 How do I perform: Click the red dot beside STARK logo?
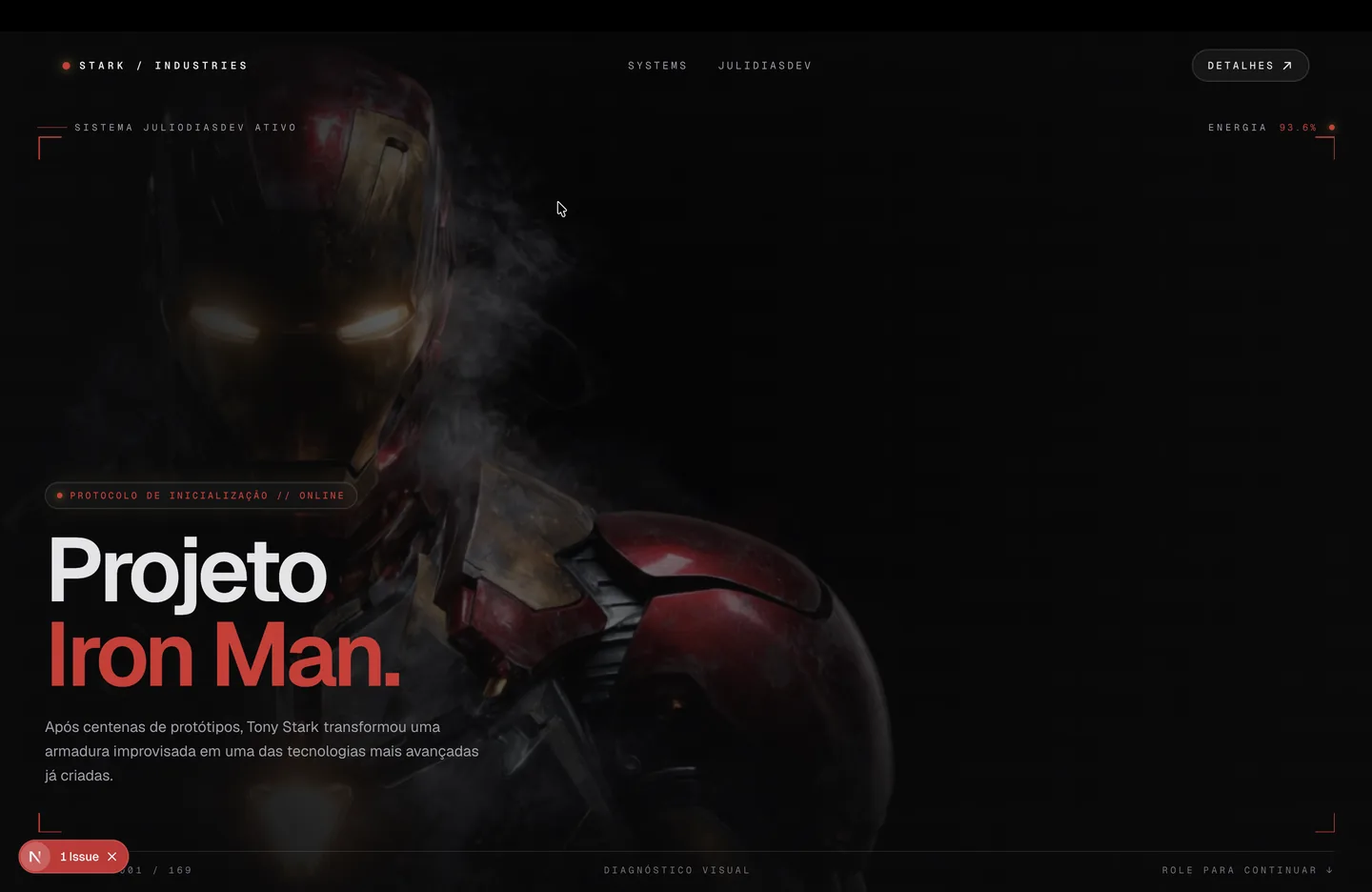(x=66, y=66)
